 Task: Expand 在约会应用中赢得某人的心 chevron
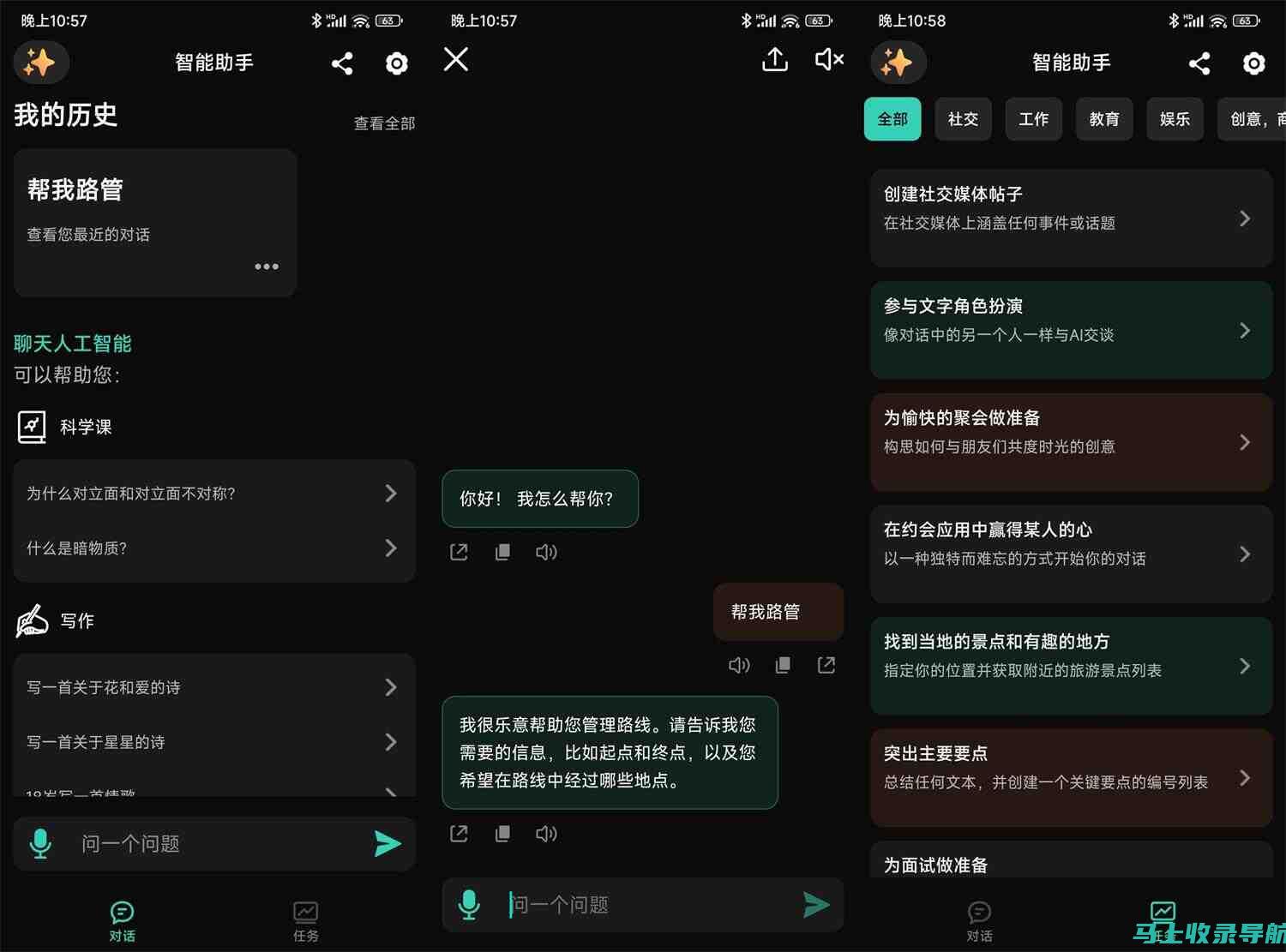pyautogui.click(x=1245, y=554)
